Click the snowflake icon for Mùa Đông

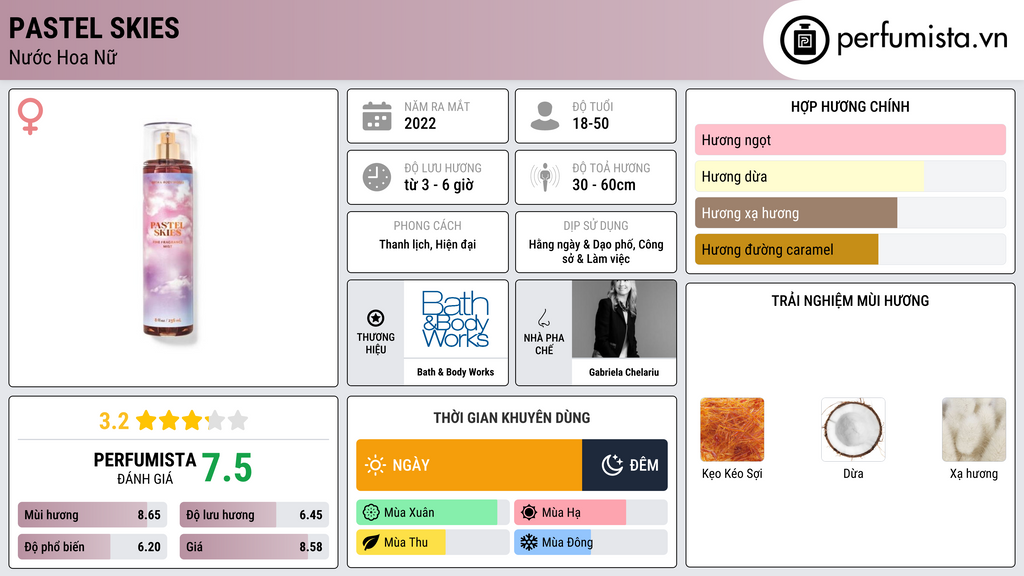click(529, 542)
